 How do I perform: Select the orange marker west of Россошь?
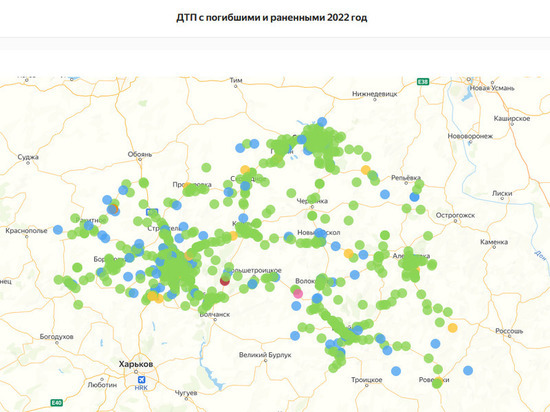click(x=452, y=328)
